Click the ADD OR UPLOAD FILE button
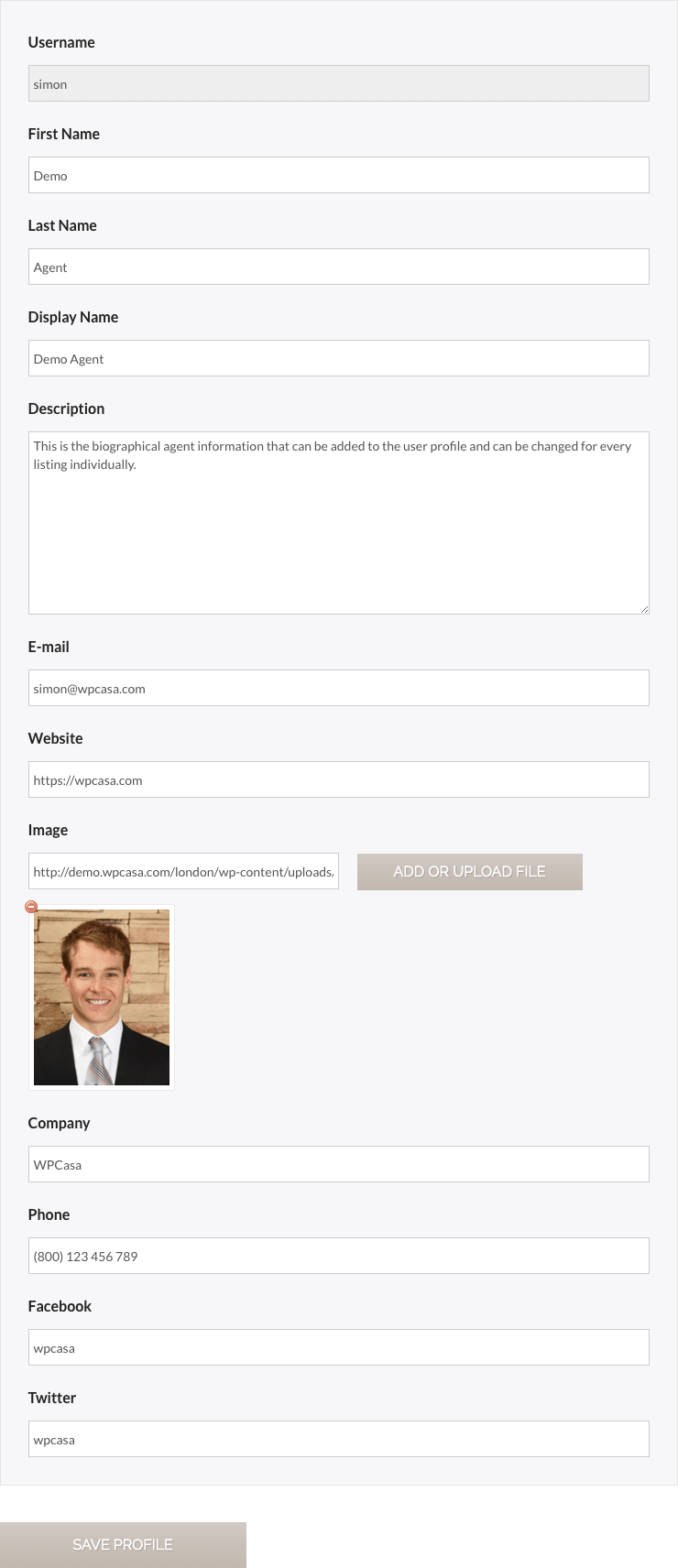Screen dimensions: 678x1568 pyautogui.click(x=469, y=871)
